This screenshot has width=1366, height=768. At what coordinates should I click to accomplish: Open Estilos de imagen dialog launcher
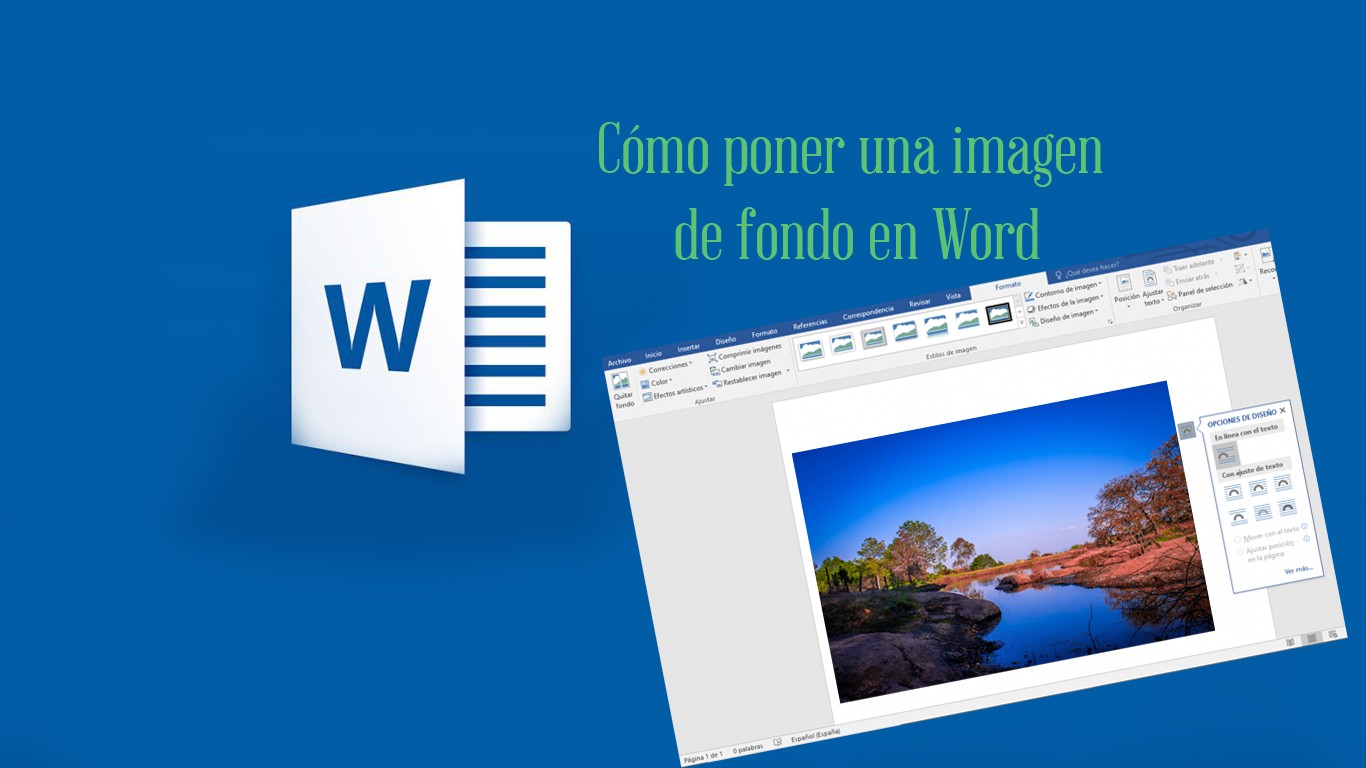coord(1110,322)
